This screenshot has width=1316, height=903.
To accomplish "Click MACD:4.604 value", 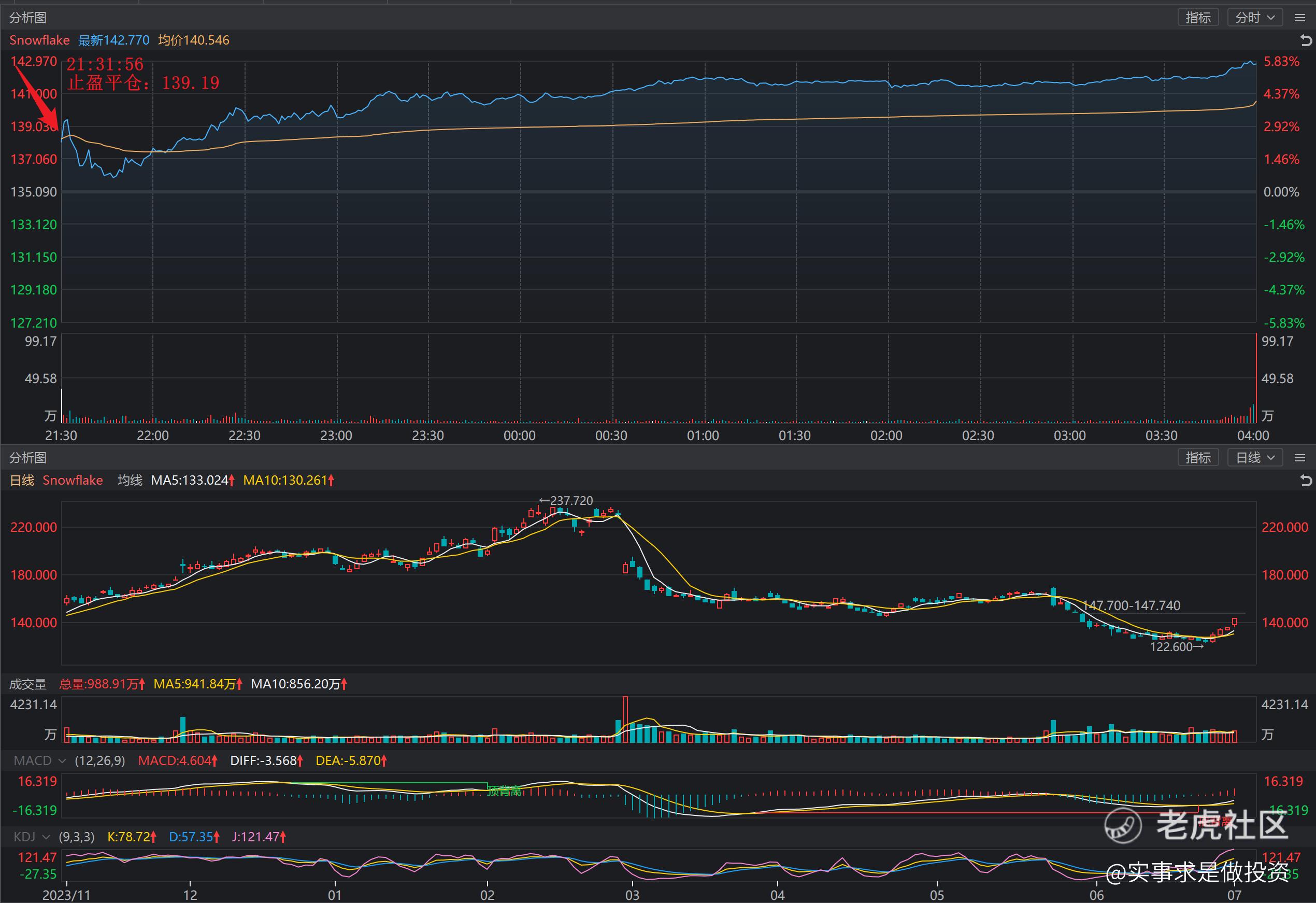I will pos(178,760).
